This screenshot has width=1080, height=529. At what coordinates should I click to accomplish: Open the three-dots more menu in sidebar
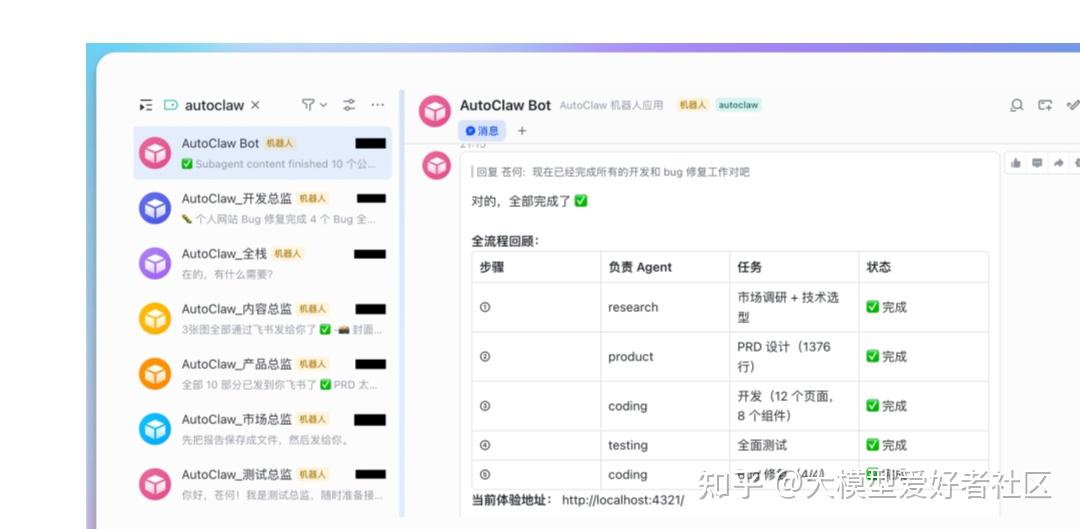[x=377, y=105]
